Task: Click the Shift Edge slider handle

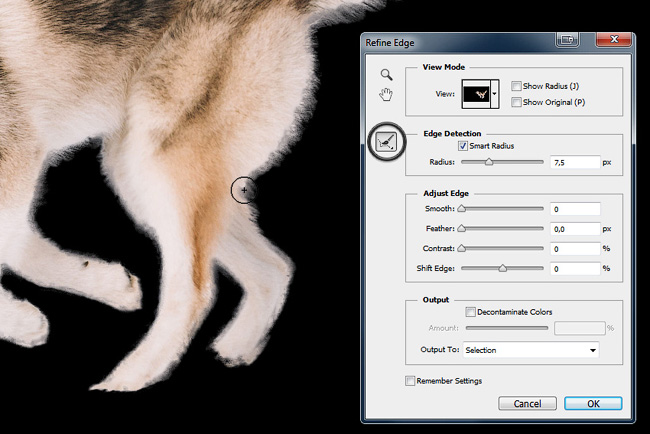Action: coord(502,268)
